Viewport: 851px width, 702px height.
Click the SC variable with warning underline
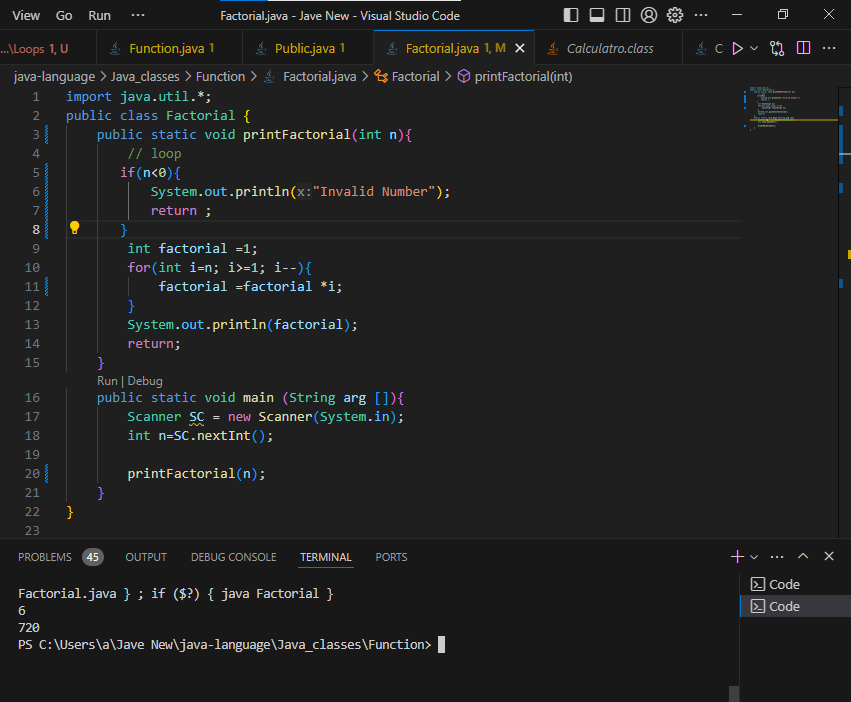196,417
